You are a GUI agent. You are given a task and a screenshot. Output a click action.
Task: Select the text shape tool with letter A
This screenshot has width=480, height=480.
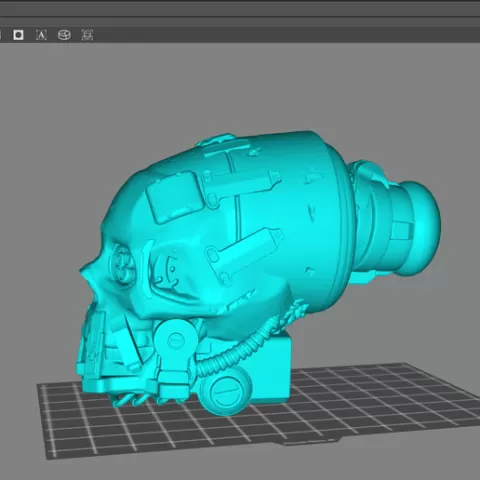pos(41,35)
